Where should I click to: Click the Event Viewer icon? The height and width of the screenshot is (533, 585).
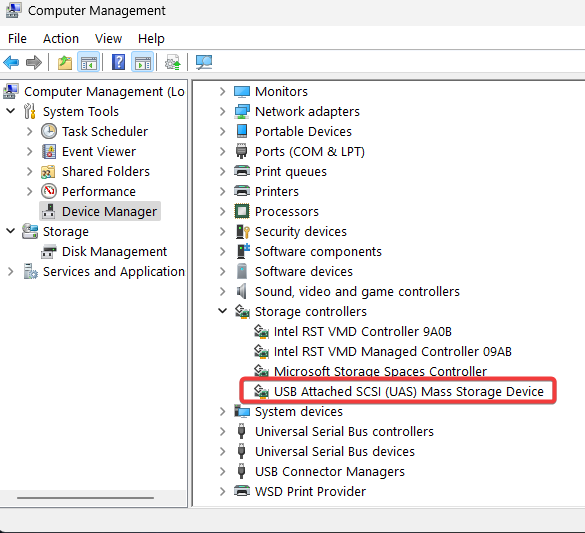point(49,151)
